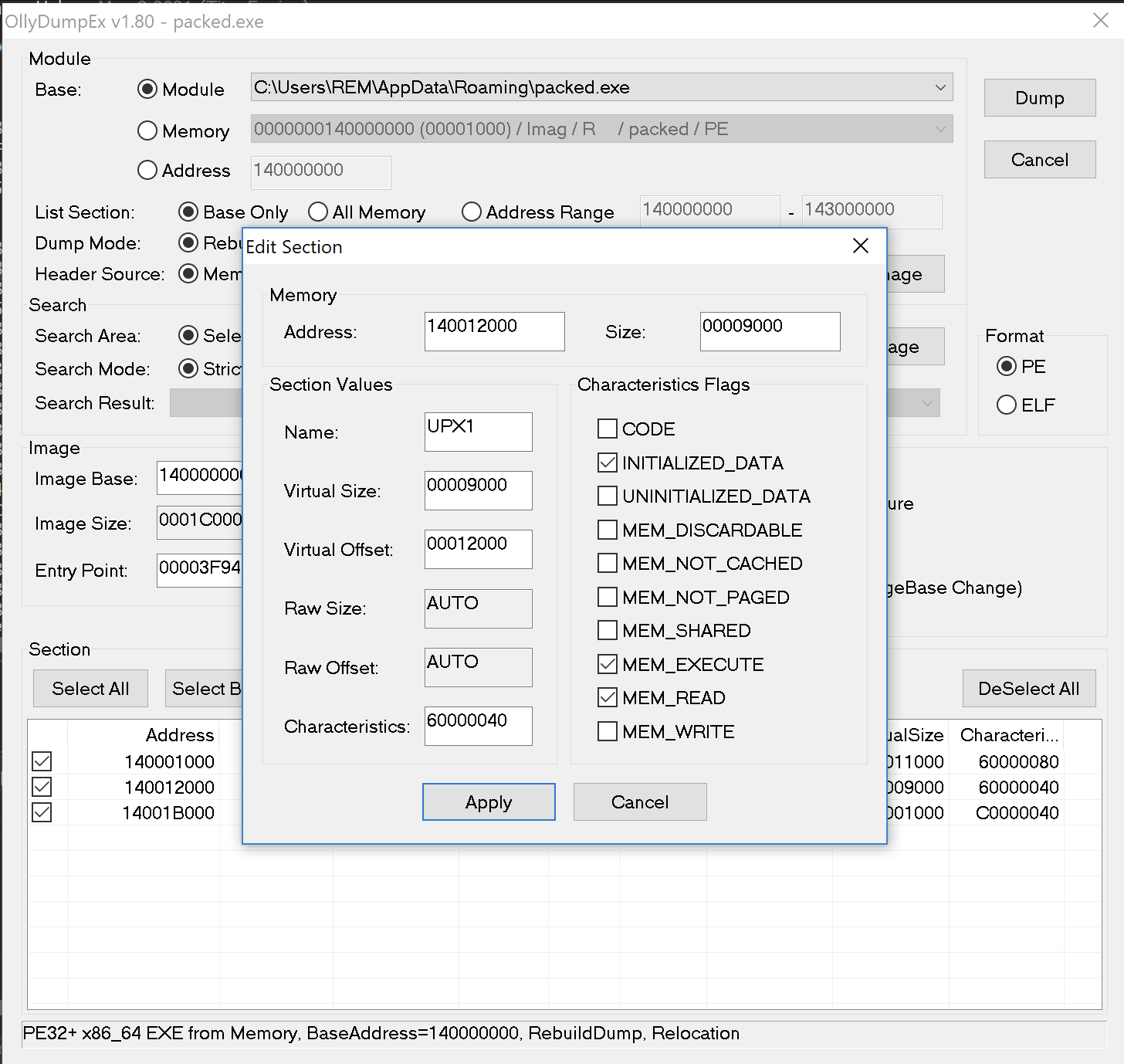The width and height of the screenshot is (1124, 1064).
Task: Close the OllyDumpEx window
Action: 1101,20
